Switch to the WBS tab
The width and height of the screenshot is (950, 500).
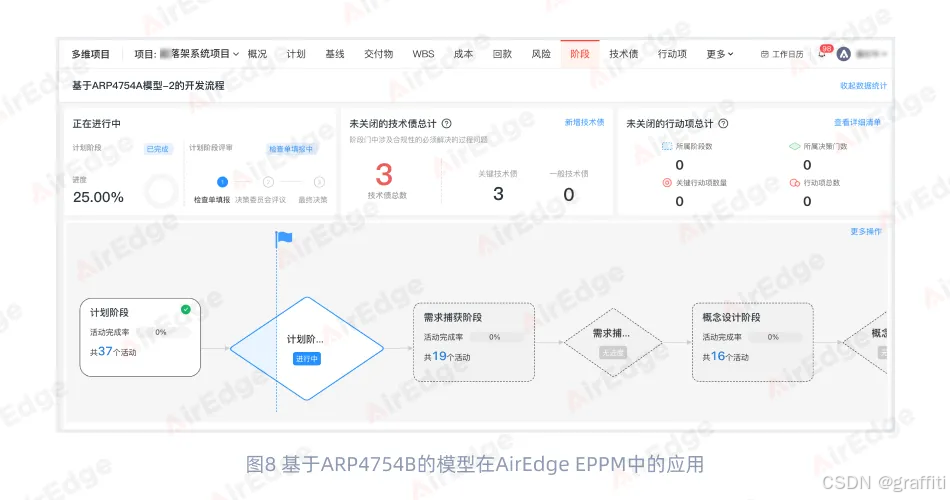pos(424,54)
